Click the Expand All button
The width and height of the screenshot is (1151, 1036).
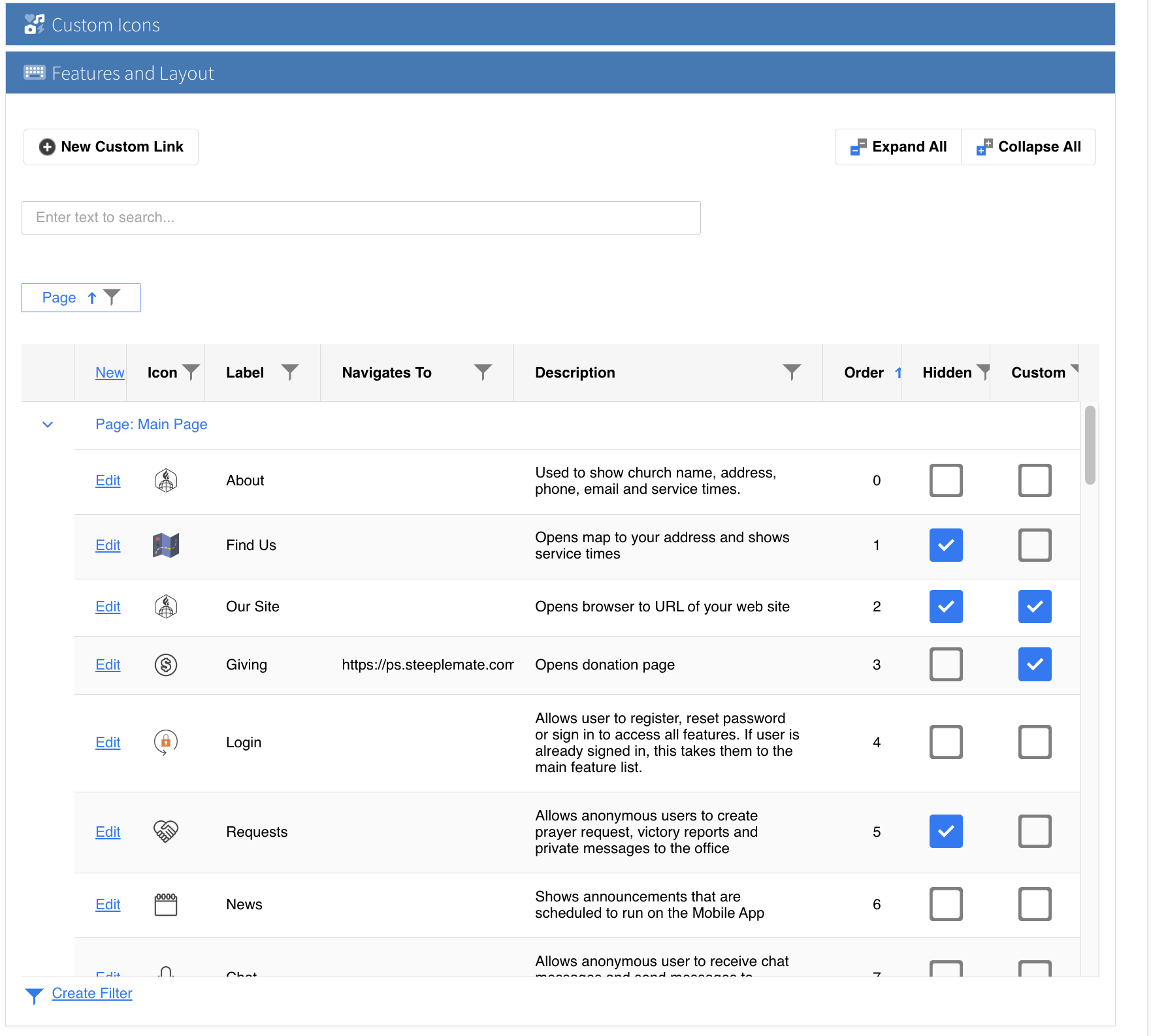click(x=898, y=147)
